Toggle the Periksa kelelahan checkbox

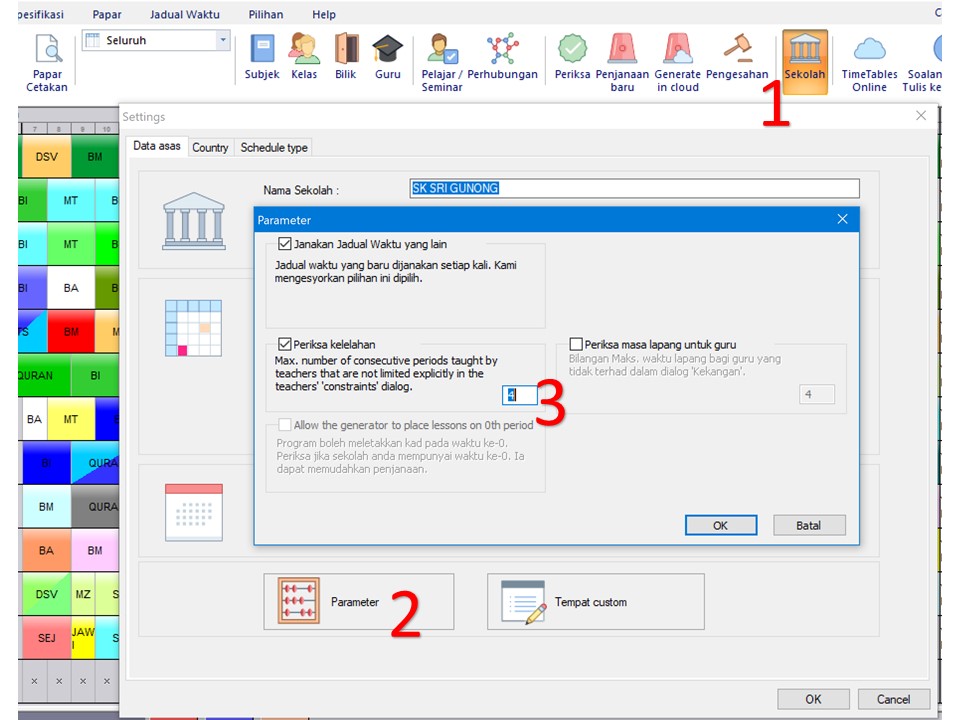coord(286,344)
